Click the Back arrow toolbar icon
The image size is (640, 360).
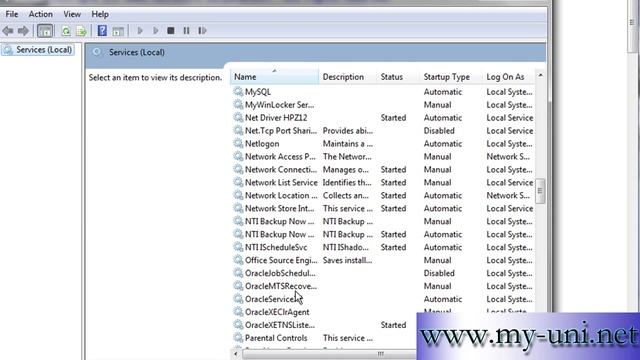[x=8, y=31]
